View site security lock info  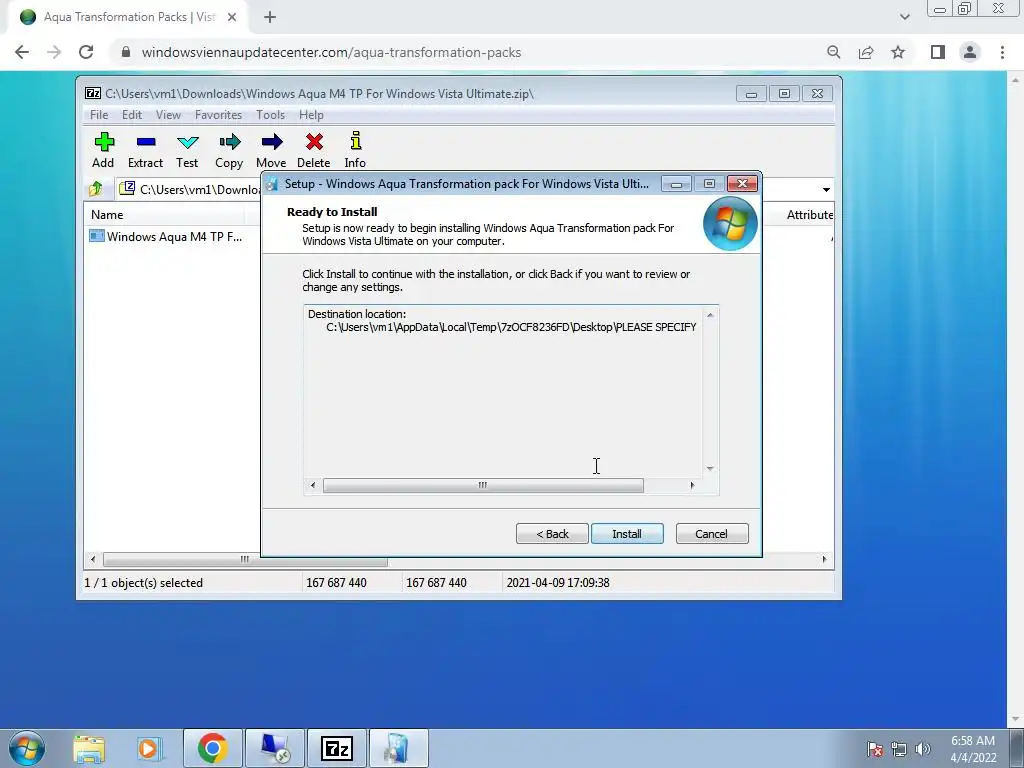[126, 52]
